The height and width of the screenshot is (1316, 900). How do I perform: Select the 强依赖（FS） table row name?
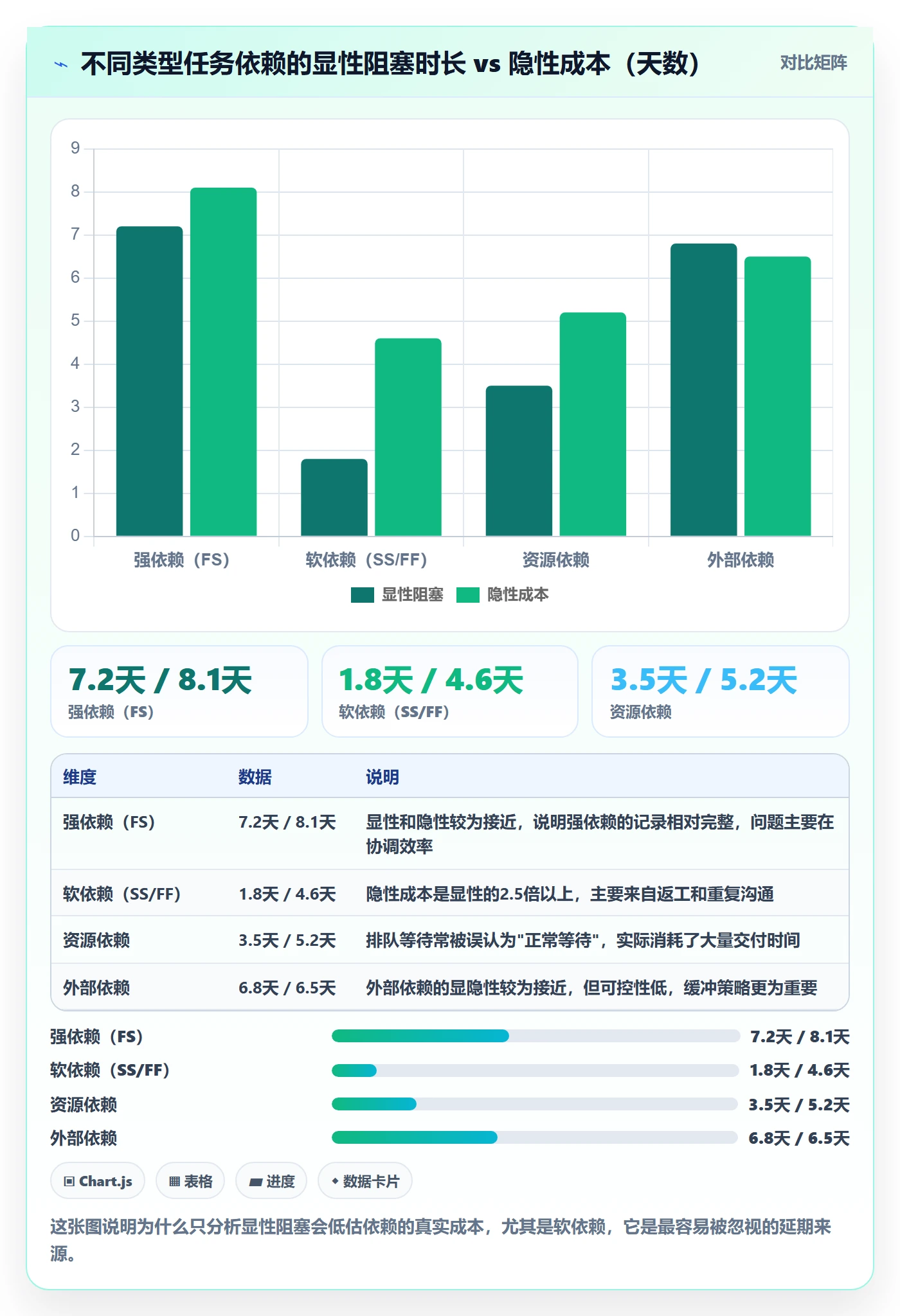click(x=109, y=822)
